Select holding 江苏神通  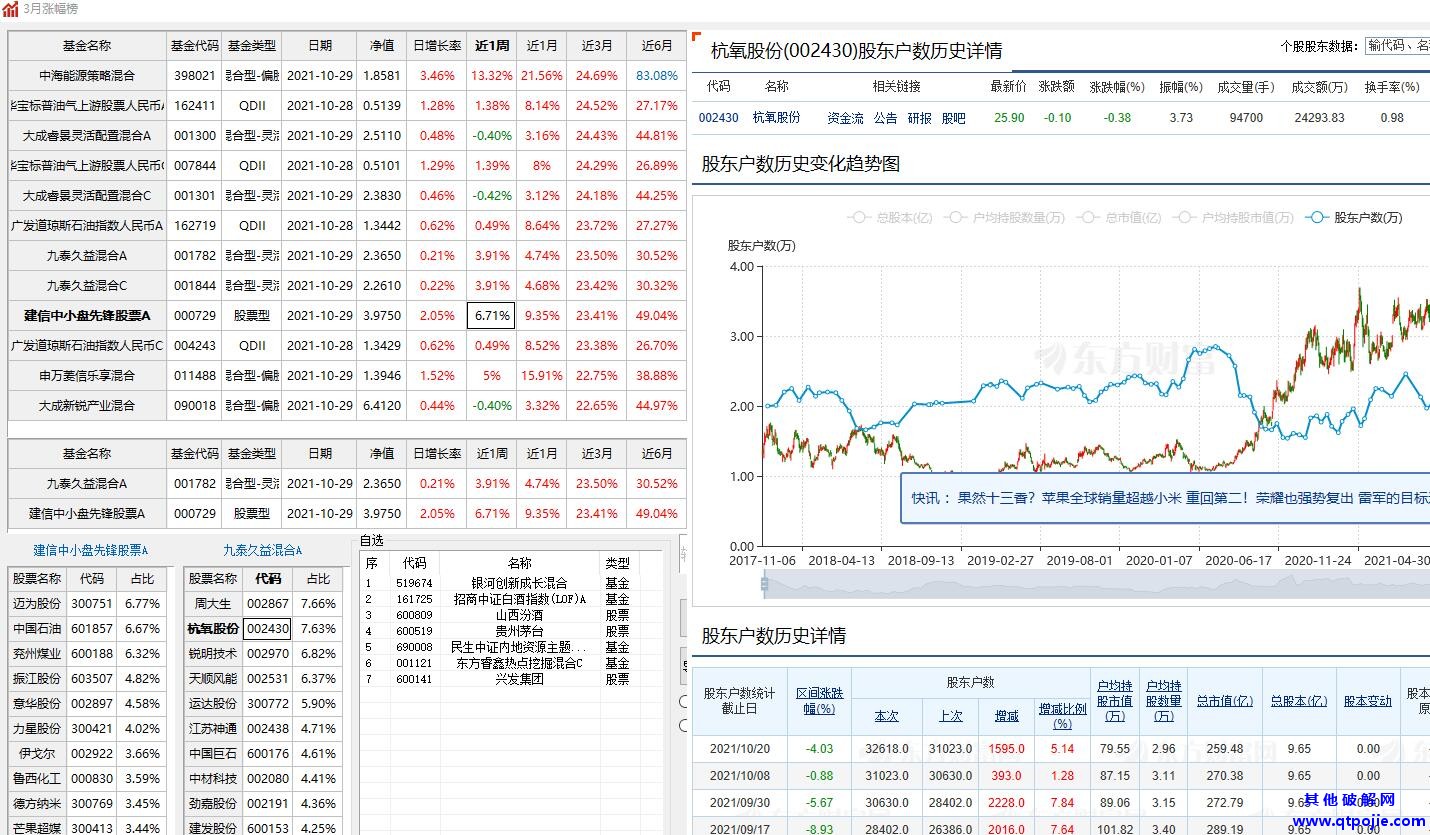tap(213, 729)
